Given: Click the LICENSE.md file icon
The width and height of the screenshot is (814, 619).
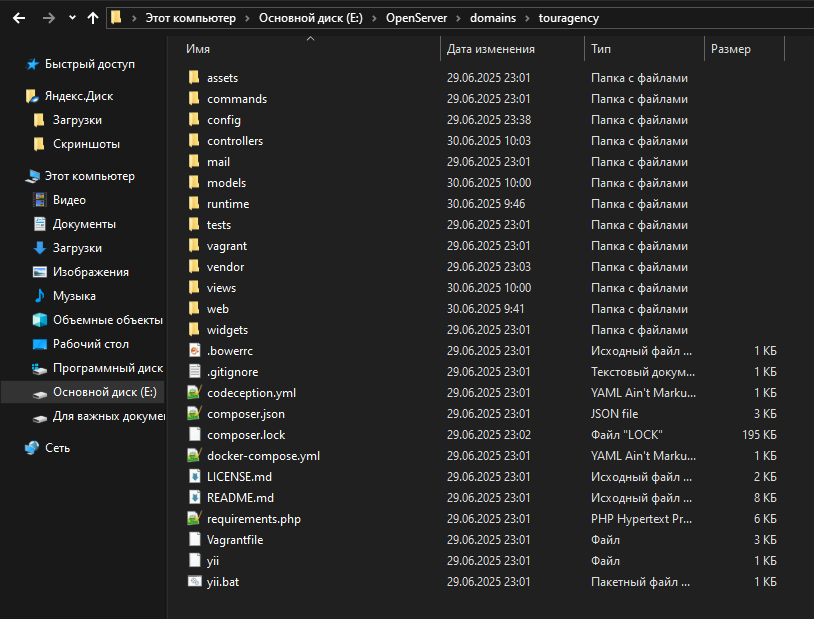Looking at the screenshot, I should (x=195, y=476).
